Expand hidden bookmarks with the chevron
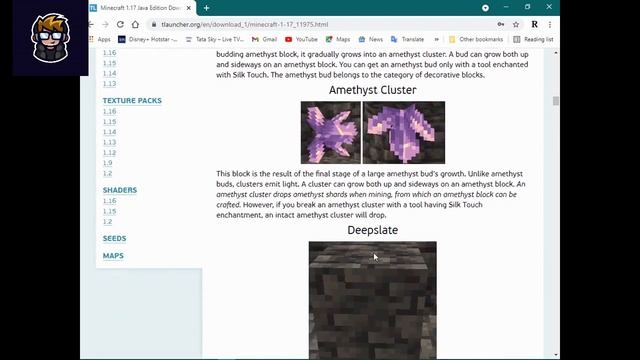 click(x=436, y=39)
